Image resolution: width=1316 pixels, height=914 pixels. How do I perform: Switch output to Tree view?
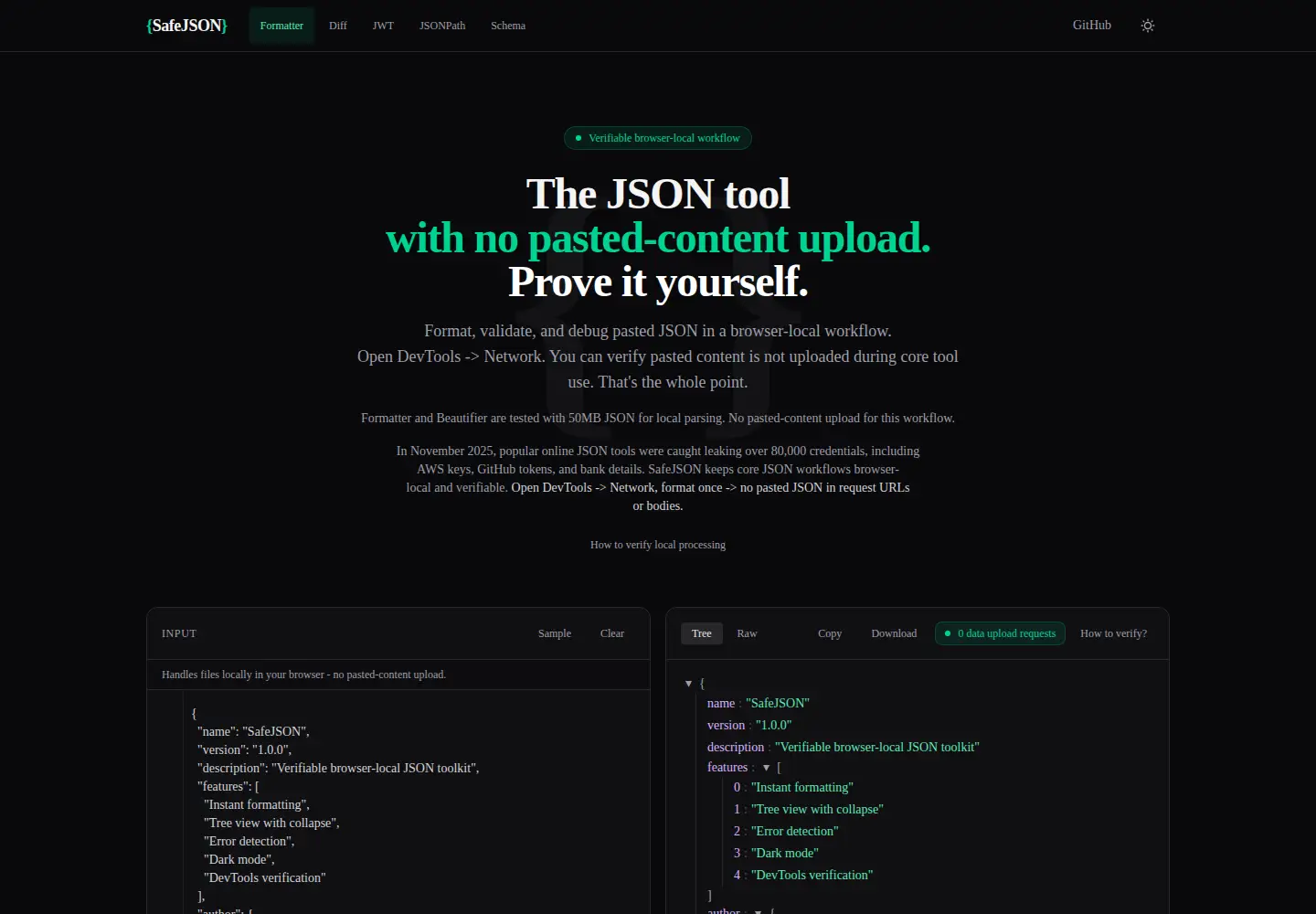(x=702, y=633)
